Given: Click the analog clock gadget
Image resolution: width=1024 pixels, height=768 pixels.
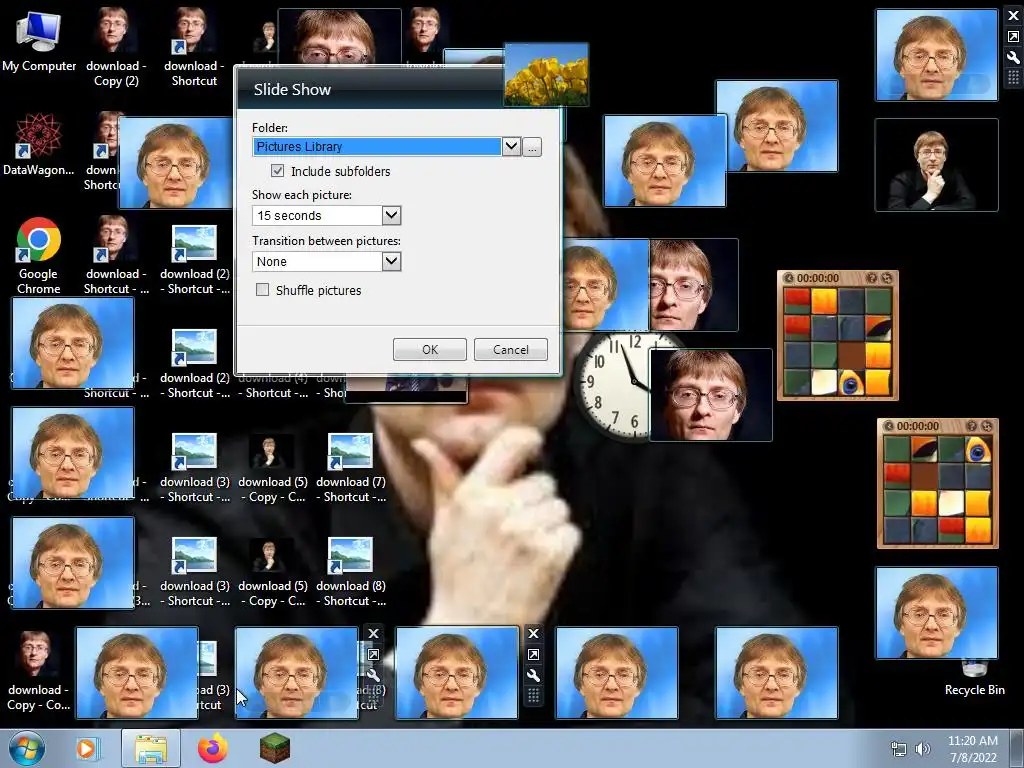Looking at the screenshot, I should 613,387.
